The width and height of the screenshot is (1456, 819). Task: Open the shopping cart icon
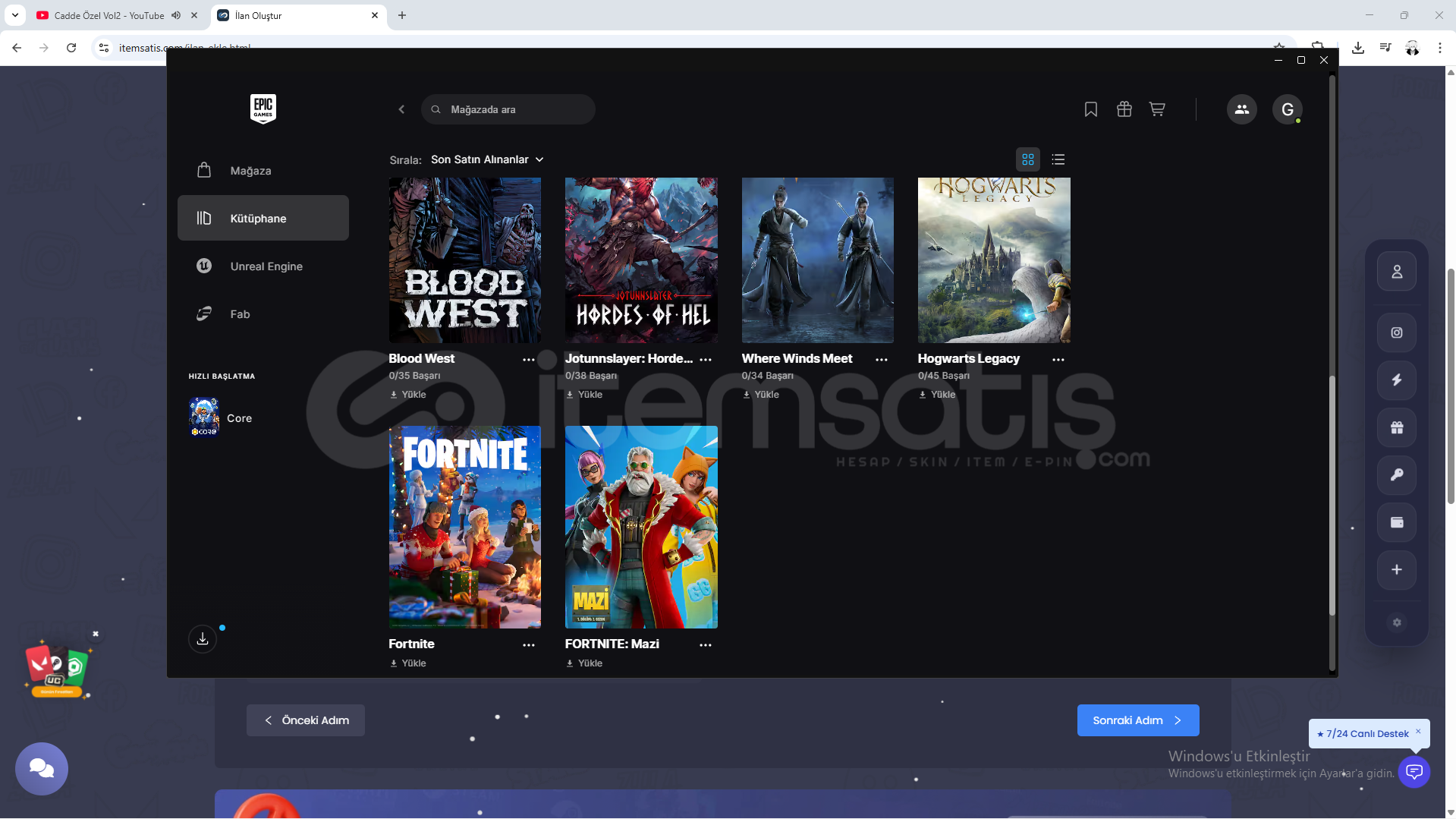(1156, 109)
